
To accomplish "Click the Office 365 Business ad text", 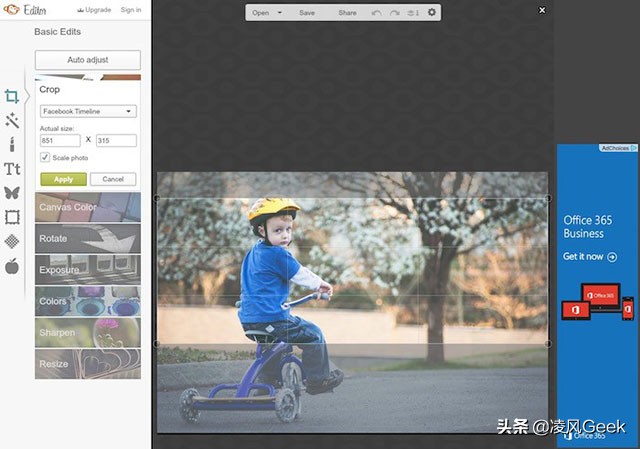I will tap(588, 227).
